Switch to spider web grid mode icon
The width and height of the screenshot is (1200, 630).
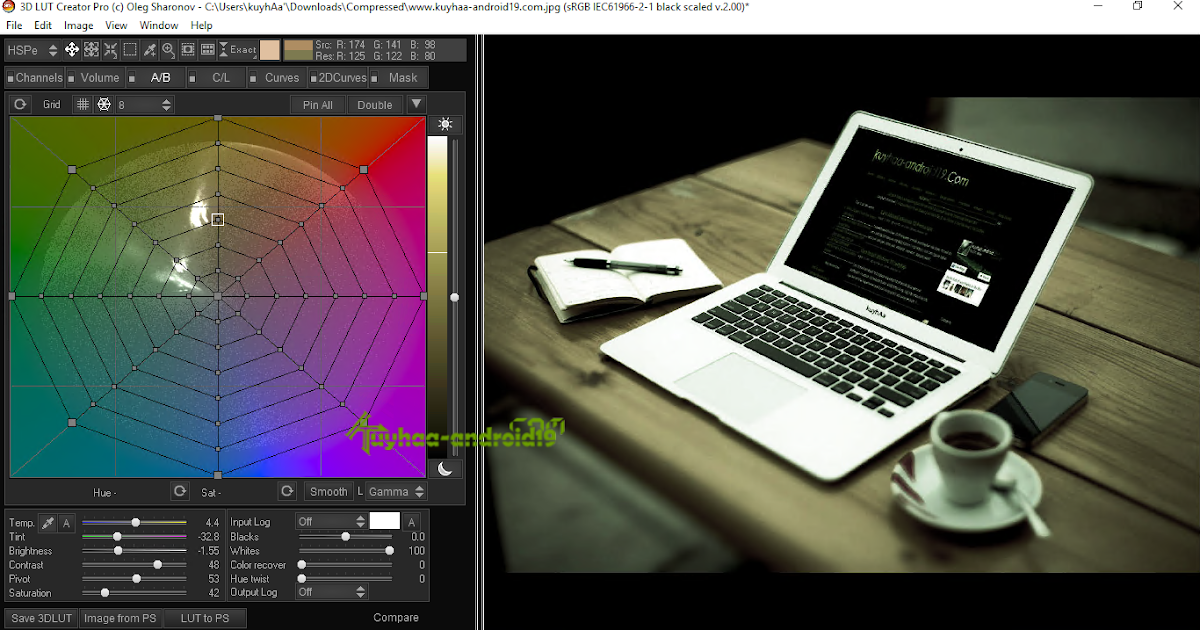click(103, 104)
